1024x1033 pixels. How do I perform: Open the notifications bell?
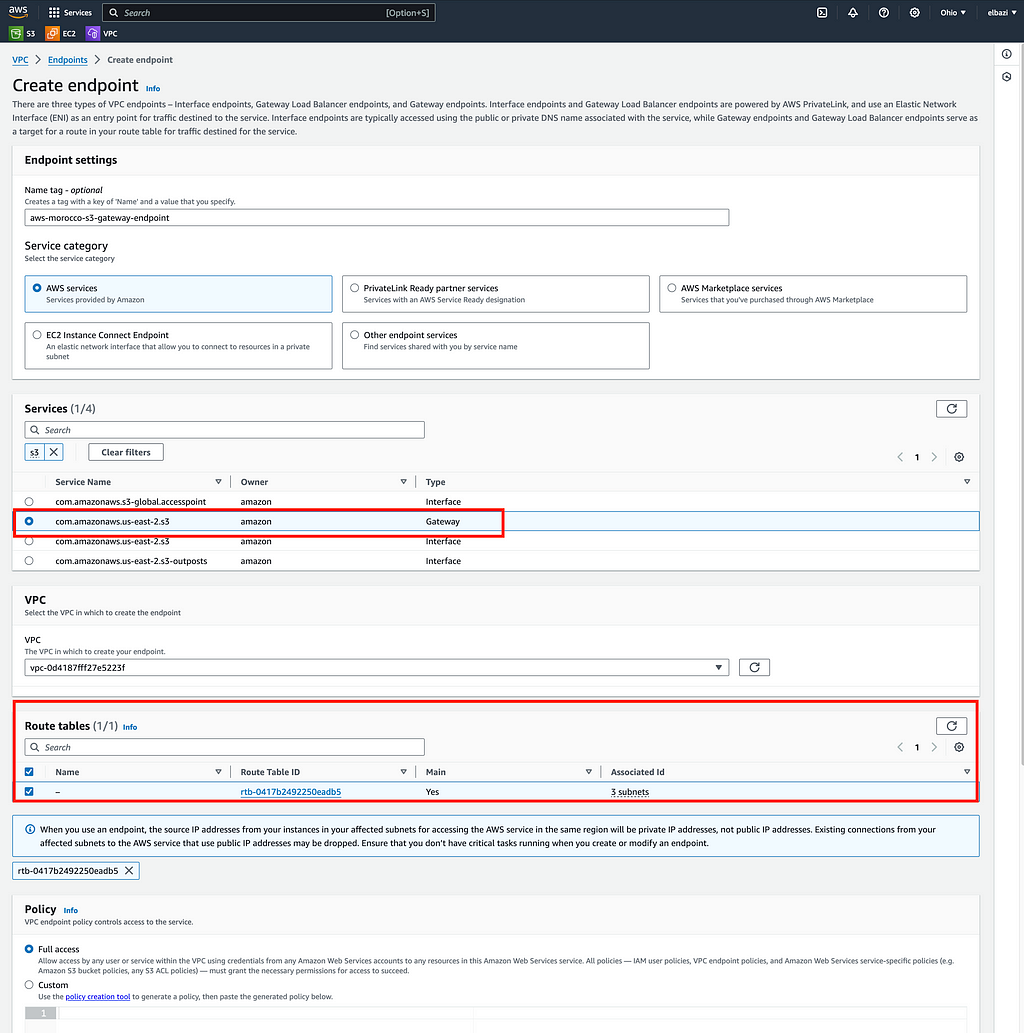(x=853, y=13)
